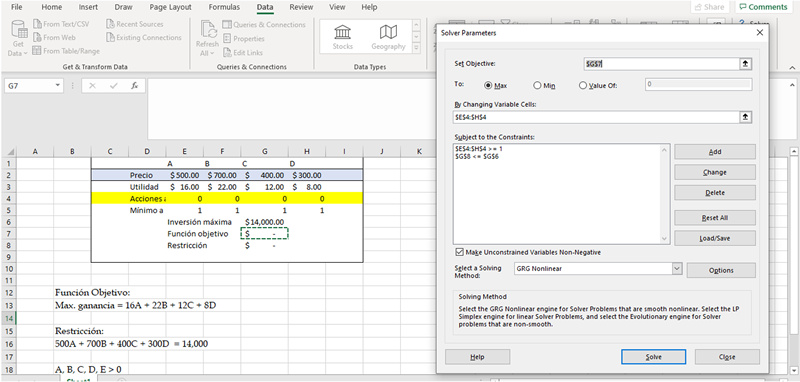Image resolution: width=800 pixels, height=382 pixels.
Task: Click the Set Objective input field
Action: [661, 64]
